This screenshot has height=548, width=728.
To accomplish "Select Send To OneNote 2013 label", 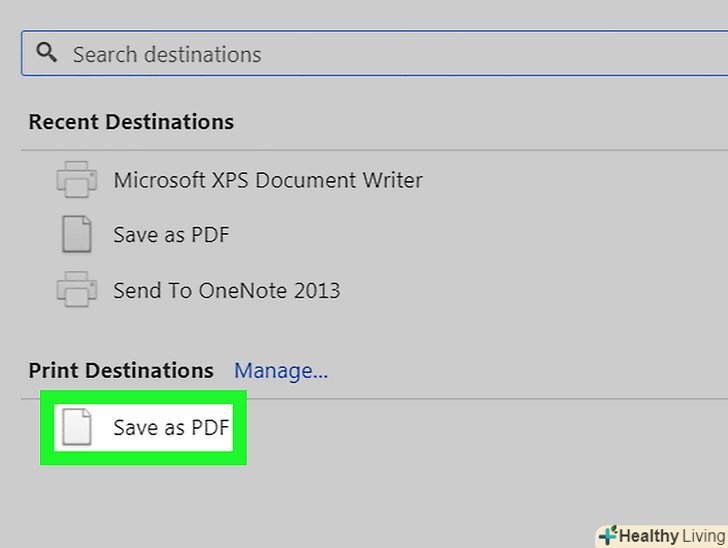I will [x=226, y=291].
